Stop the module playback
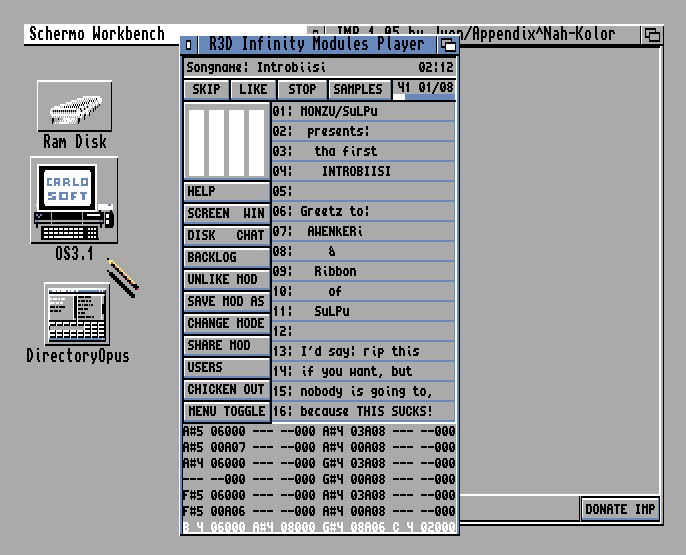Screen dimensions: 686x555 point(302,90)
